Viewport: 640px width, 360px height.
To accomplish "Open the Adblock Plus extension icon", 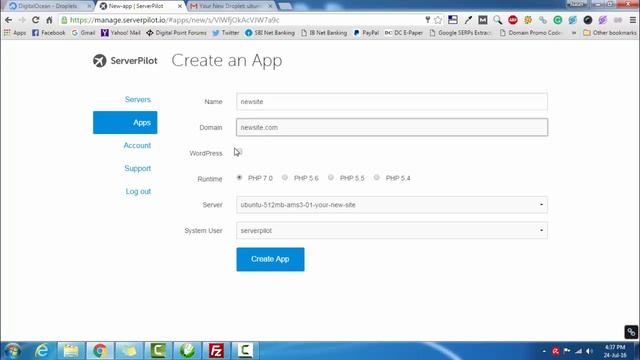I will pos(513,20).
